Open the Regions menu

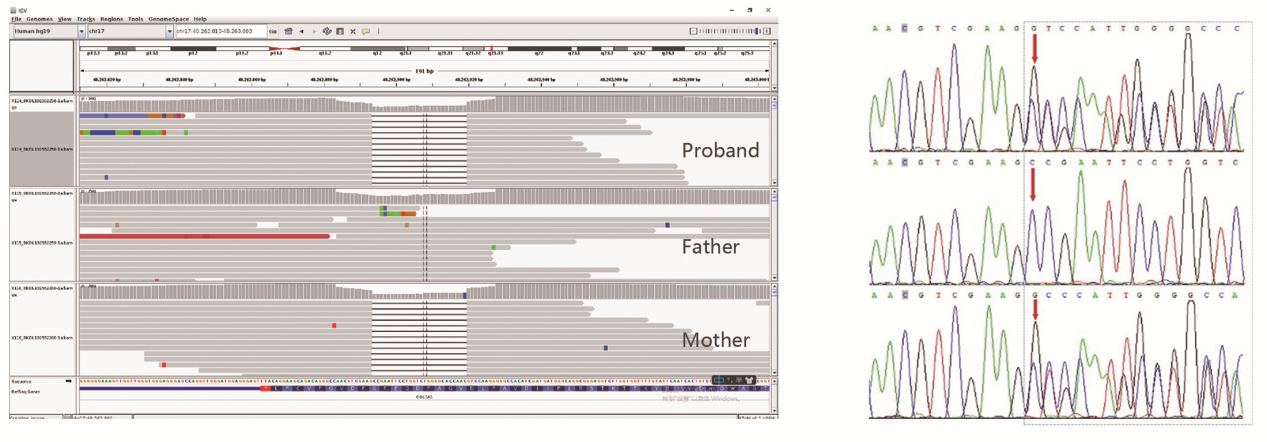(111, 19)
